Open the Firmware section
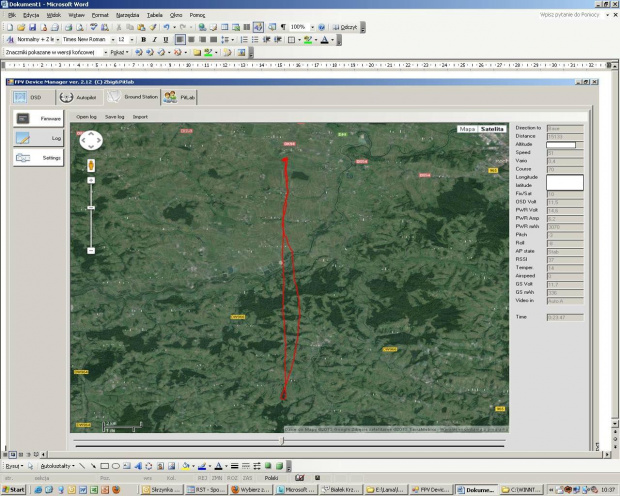The height and width of the screenshot is (496, 620). pyautogui.click(x=39, y=118)
